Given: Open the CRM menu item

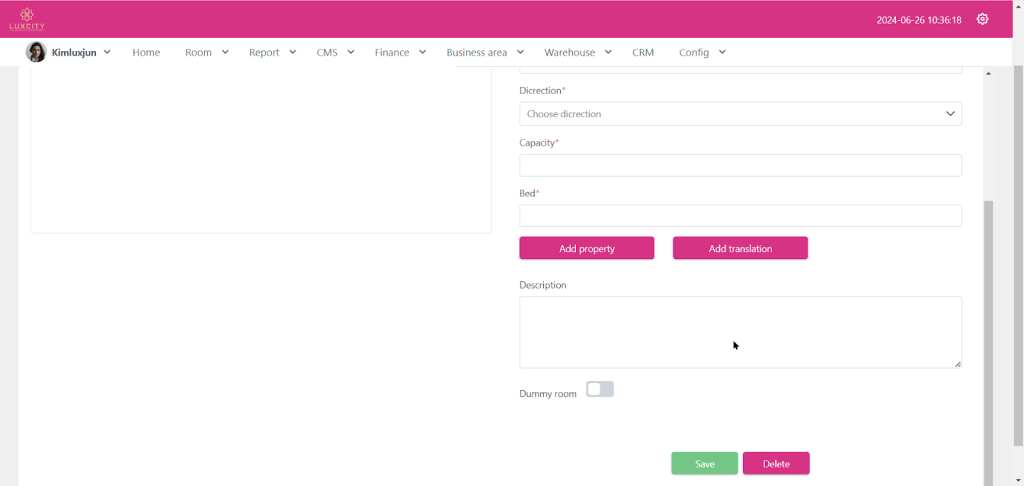Looking at the screenshot, I should tap(643, 52).
